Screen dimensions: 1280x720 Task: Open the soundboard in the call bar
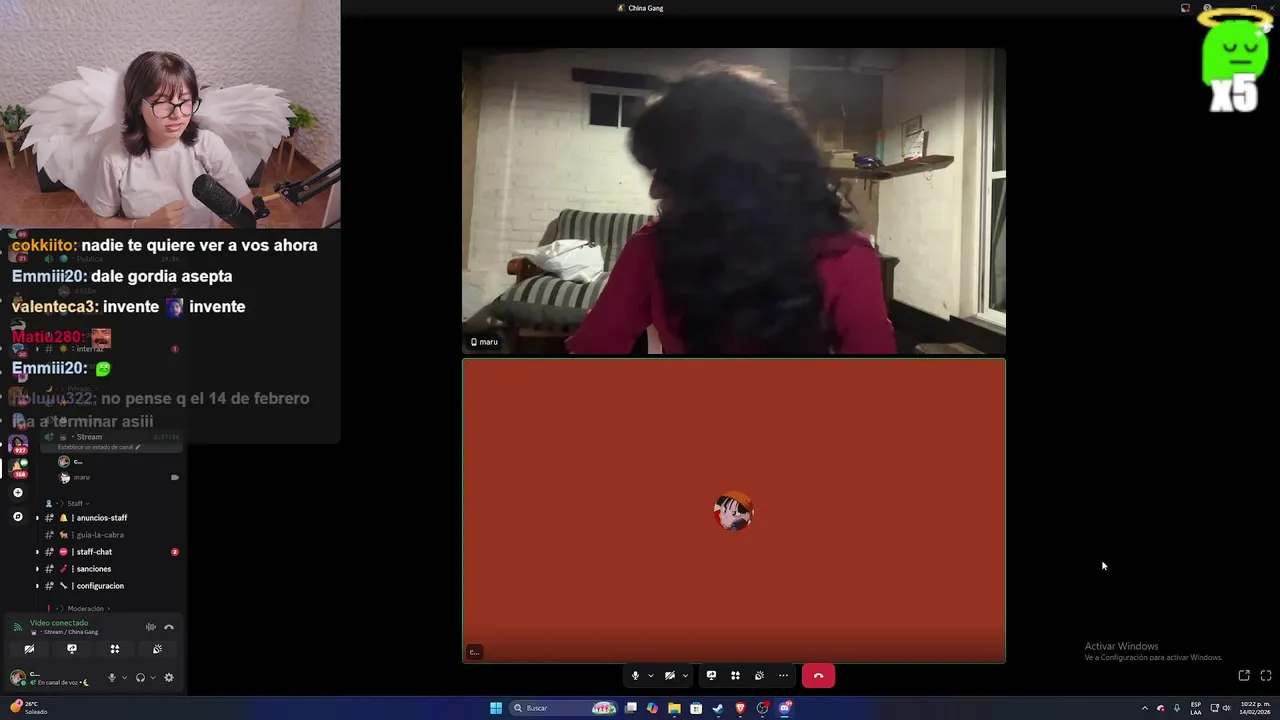point(759,676)
